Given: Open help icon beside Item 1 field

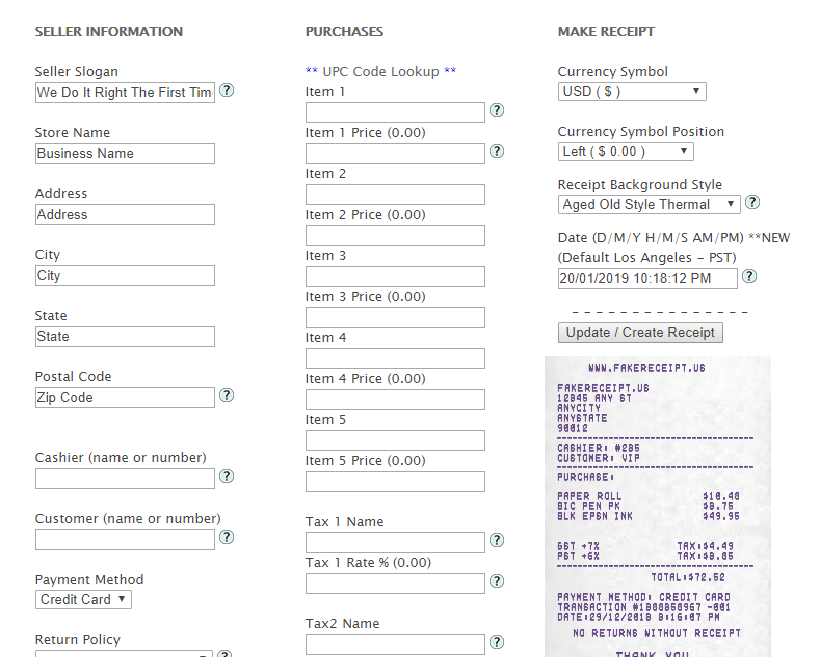Looking at the screenshot, I should coord(497,110).
